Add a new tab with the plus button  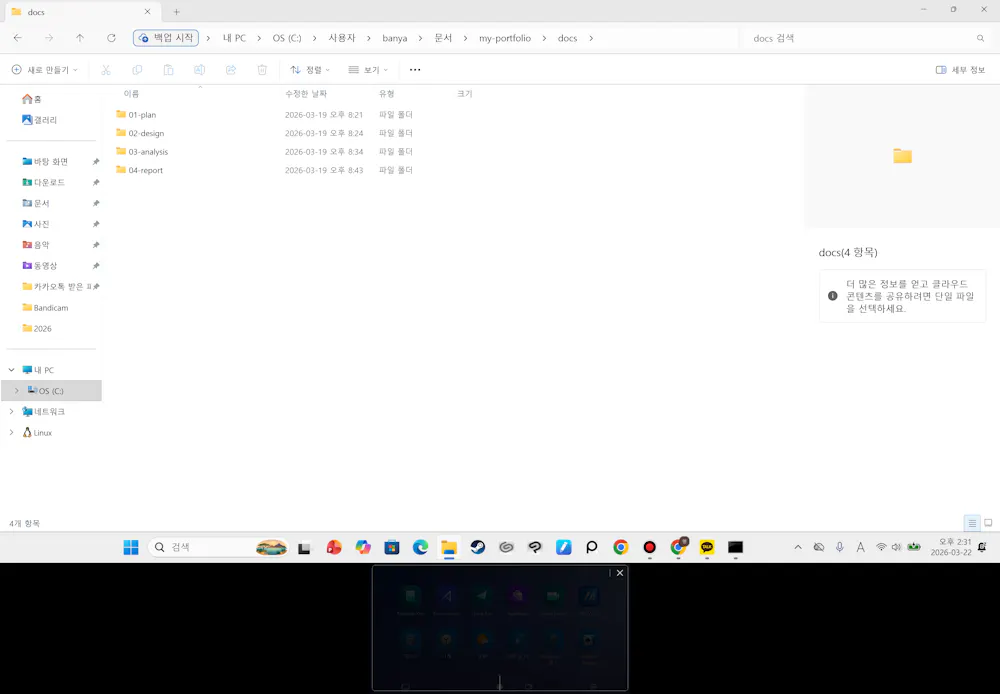[x=177, y=12]
